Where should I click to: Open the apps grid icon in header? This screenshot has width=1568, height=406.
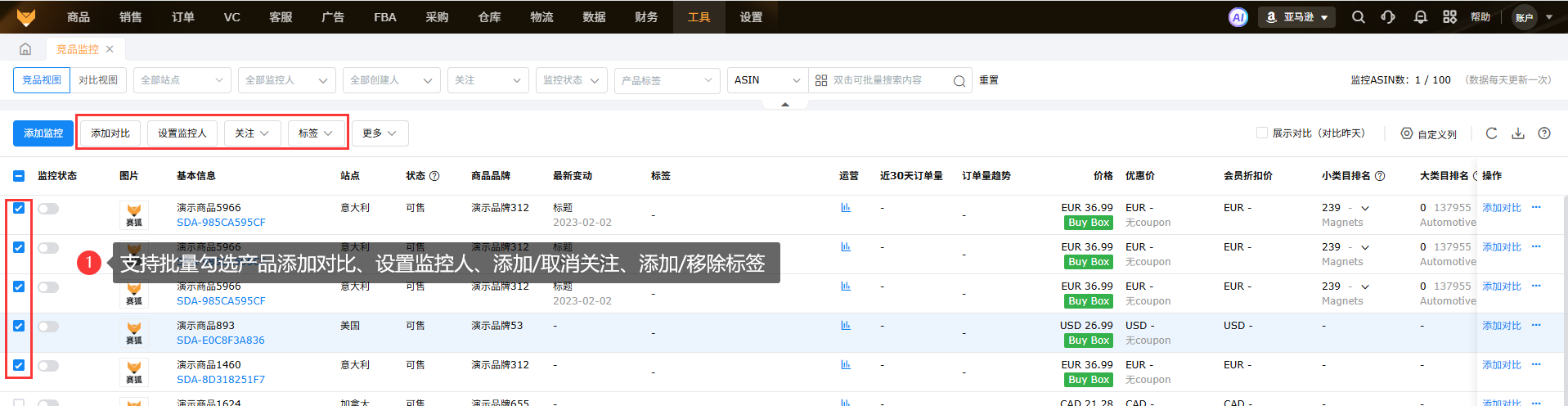pos(1449,17)
